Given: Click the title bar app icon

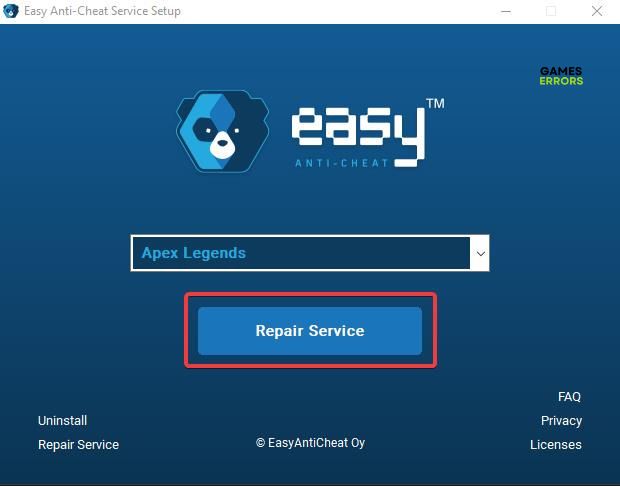Looking at the screenshot, I should (x=11, y=11).
